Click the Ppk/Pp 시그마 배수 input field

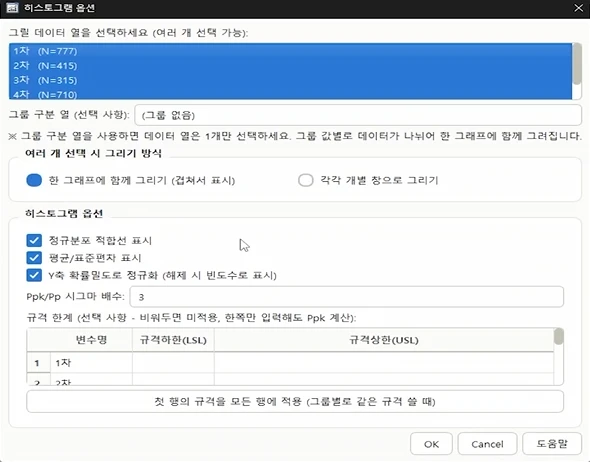[x=347, y=297]
